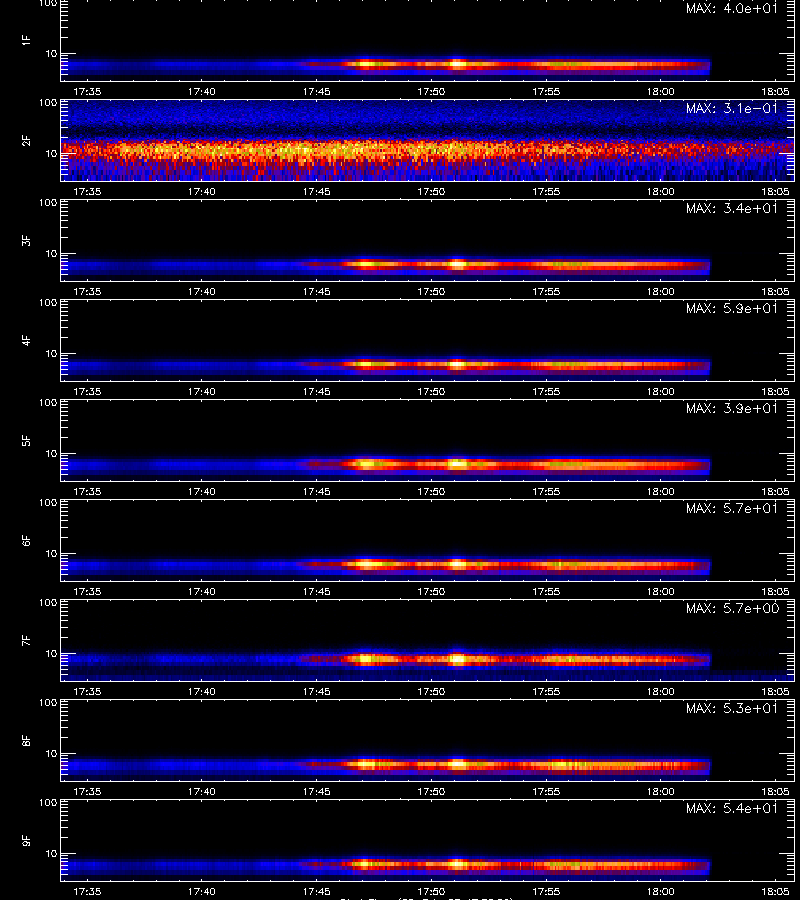Click the MAX: 5.3e+01 label in panel 8F
800x900 pixels.
pyautogui.click(x=732, y=708)
